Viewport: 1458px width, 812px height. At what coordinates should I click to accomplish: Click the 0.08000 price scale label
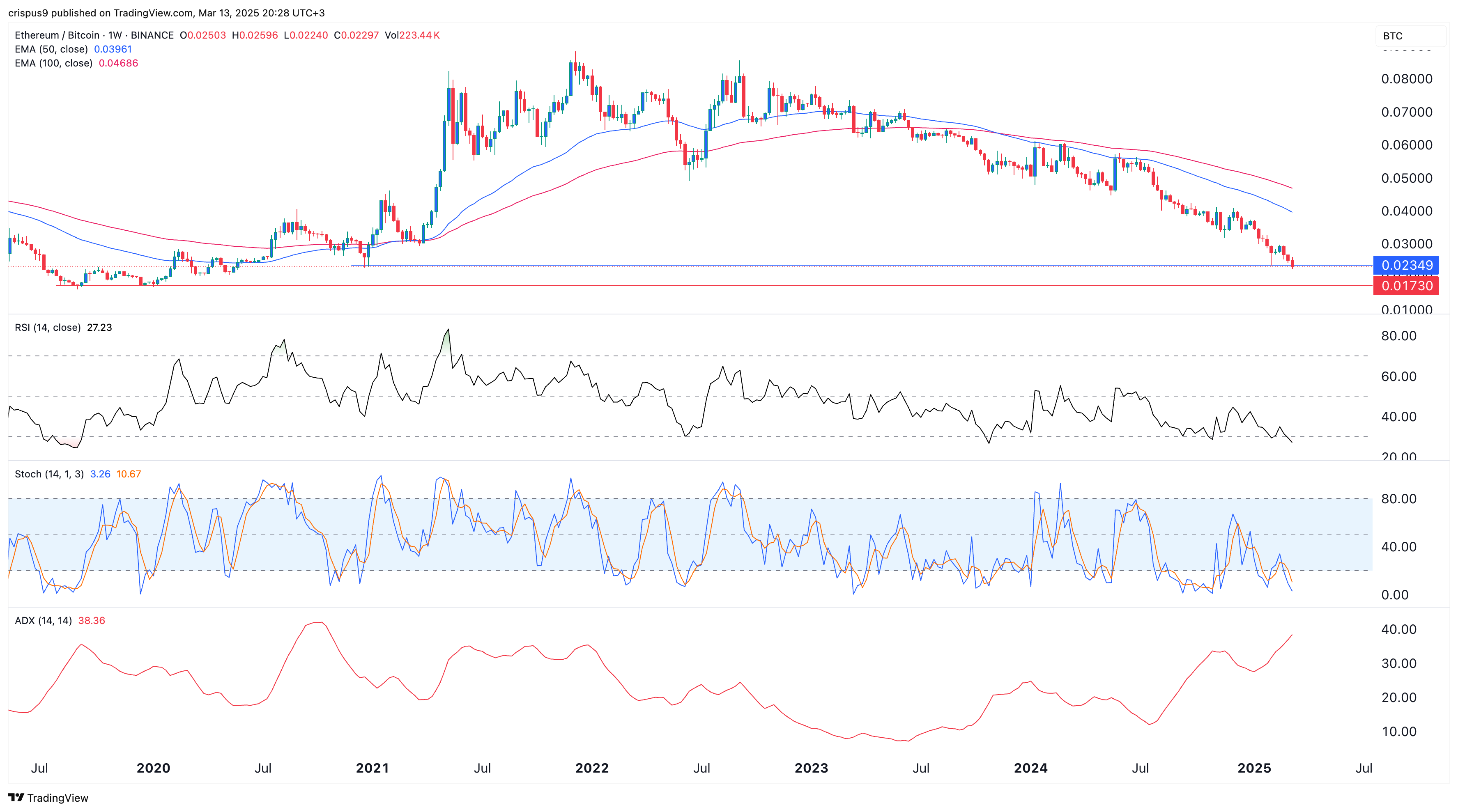1407,79
